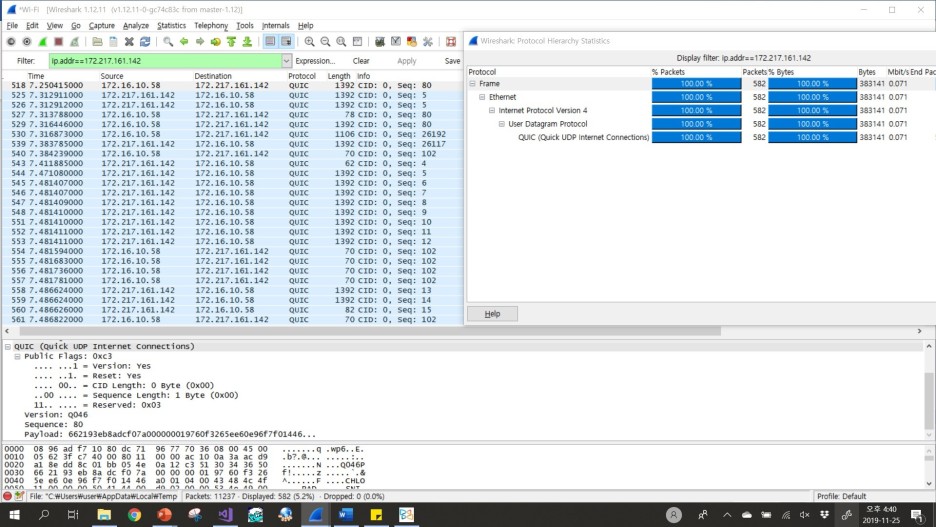
Task: Select packet number 543 in the list
Action: 233,164
